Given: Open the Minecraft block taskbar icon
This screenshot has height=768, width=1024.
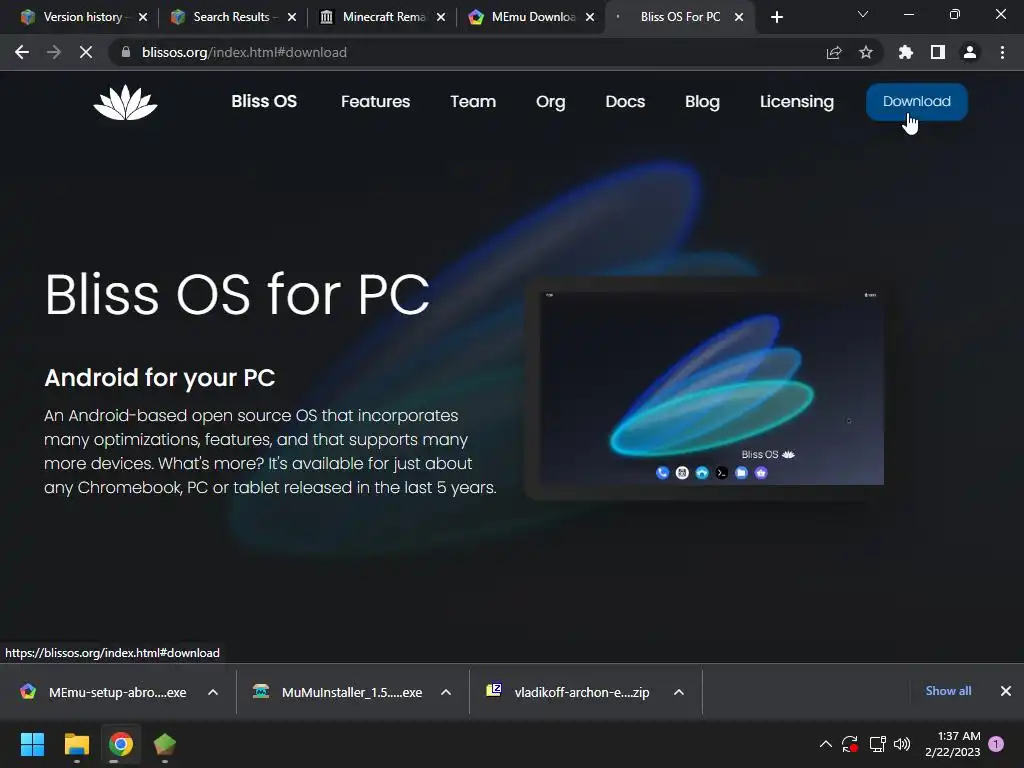Looking at the screenshot, I should (165, 744).
